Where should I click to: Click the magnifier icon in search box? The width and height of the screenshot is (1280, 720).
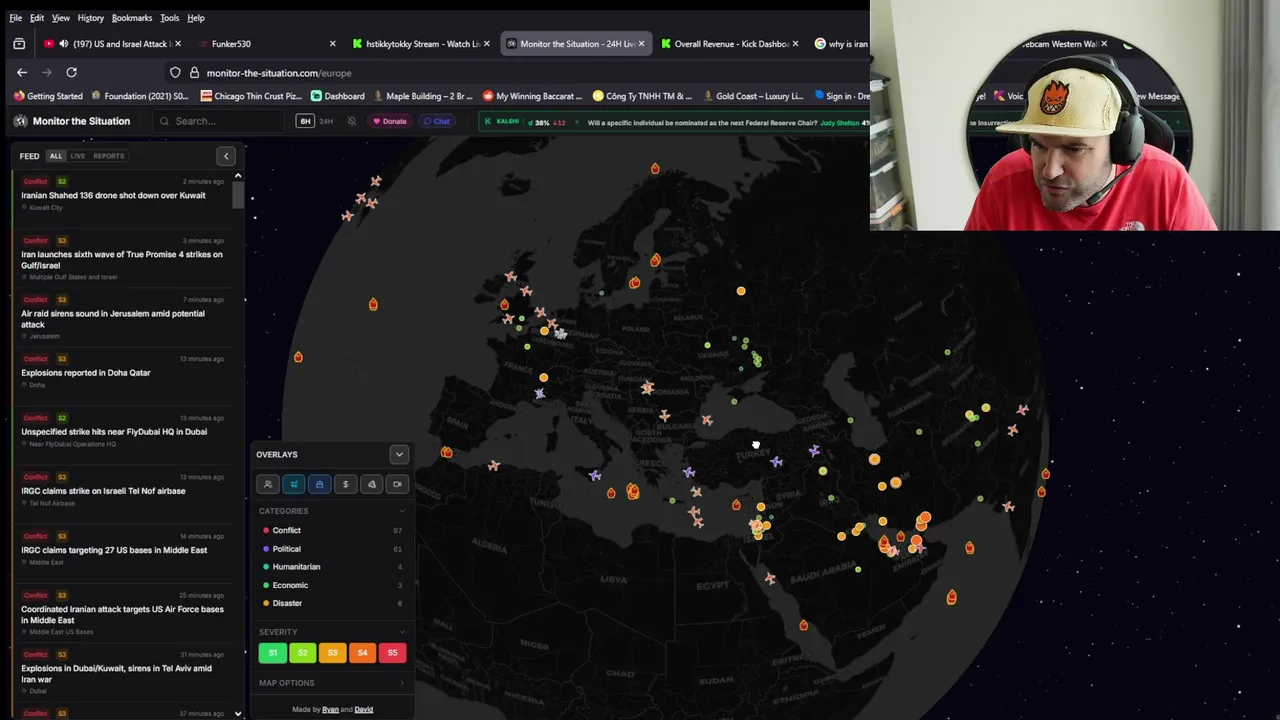[164, 121]
